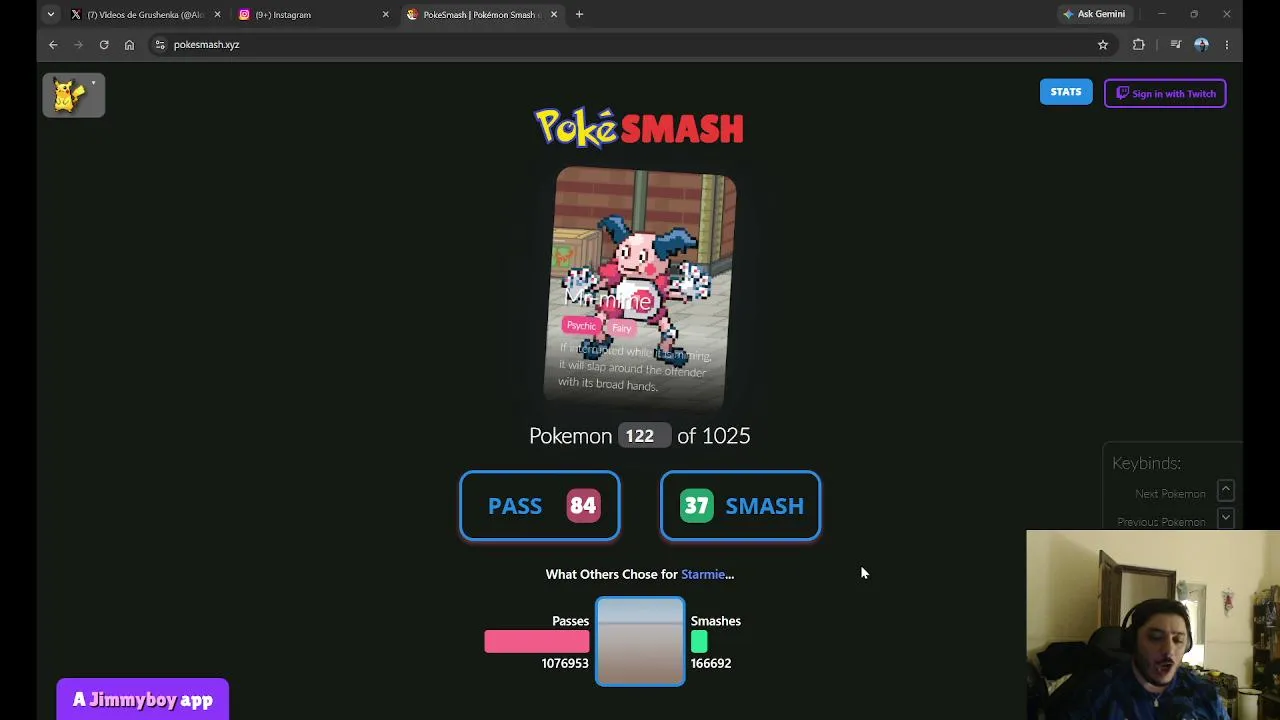
Task: Select the "of 1025" total text
Action: coord(714,436)
